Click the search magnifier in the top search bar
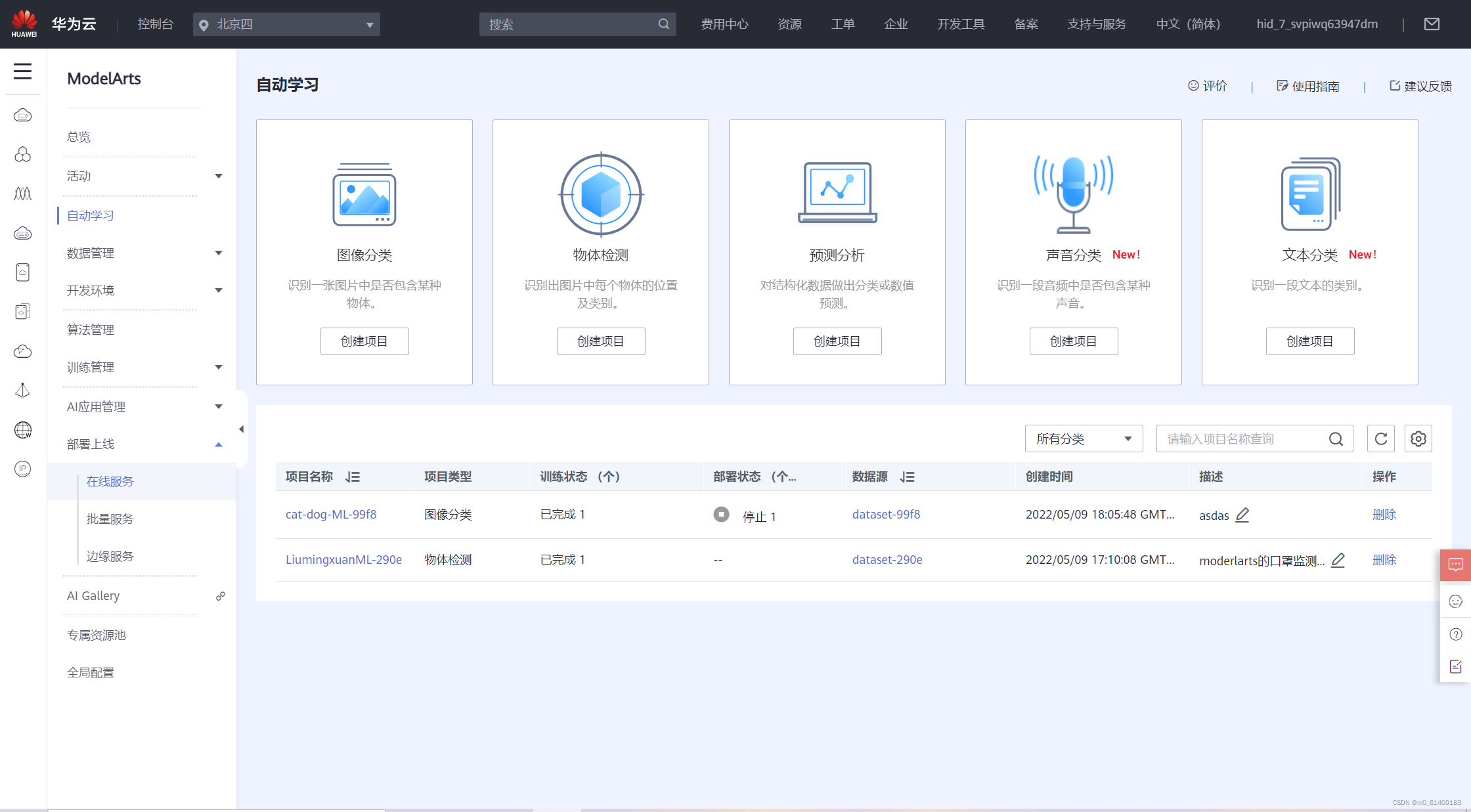This screenshot has height=812, width=1471. click(664, 24)
